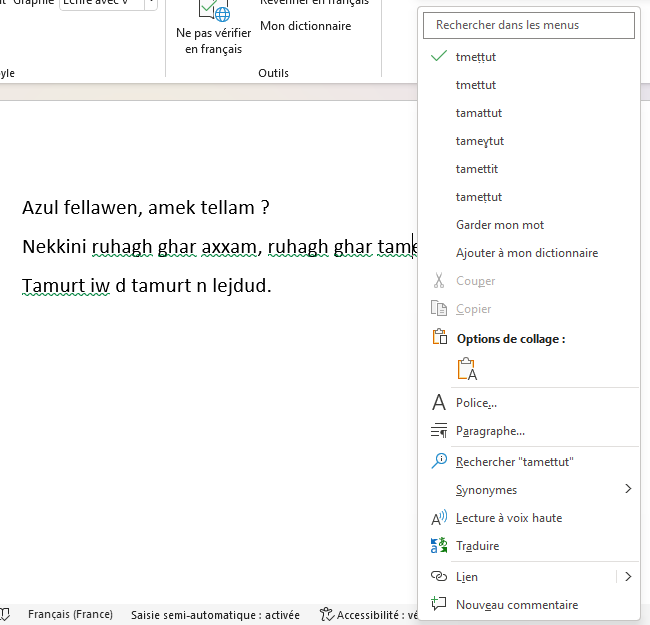
Task: Open Mon dictionnaire
Action: (306, 26)
